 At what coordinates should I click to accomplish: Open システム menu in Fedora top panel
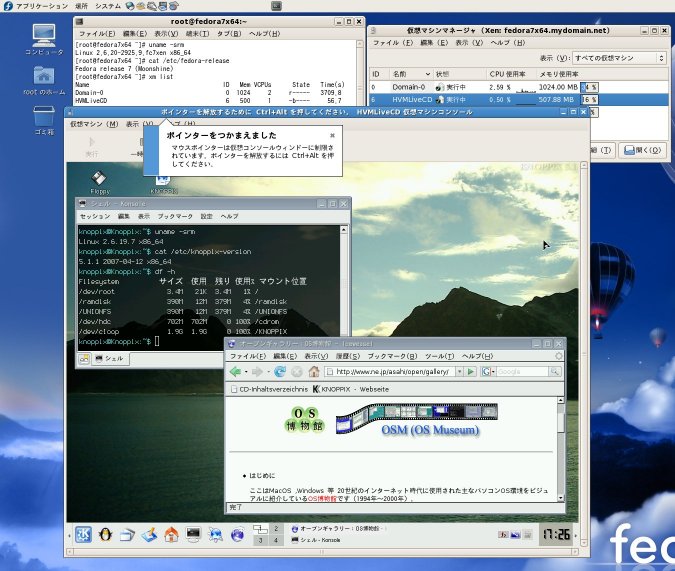click(107, 6)
